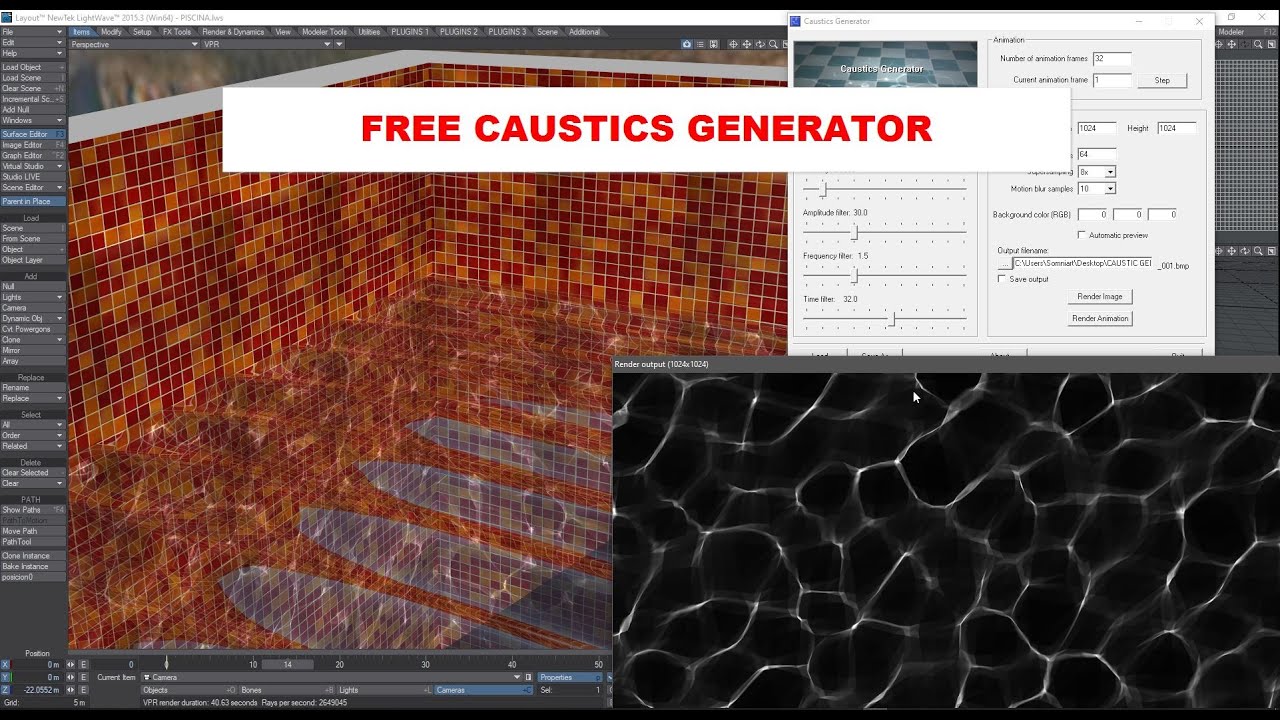This screenshot has height=720, width=1280.
Task: Click the envelope E button for Z
Action: pos(84,690)
